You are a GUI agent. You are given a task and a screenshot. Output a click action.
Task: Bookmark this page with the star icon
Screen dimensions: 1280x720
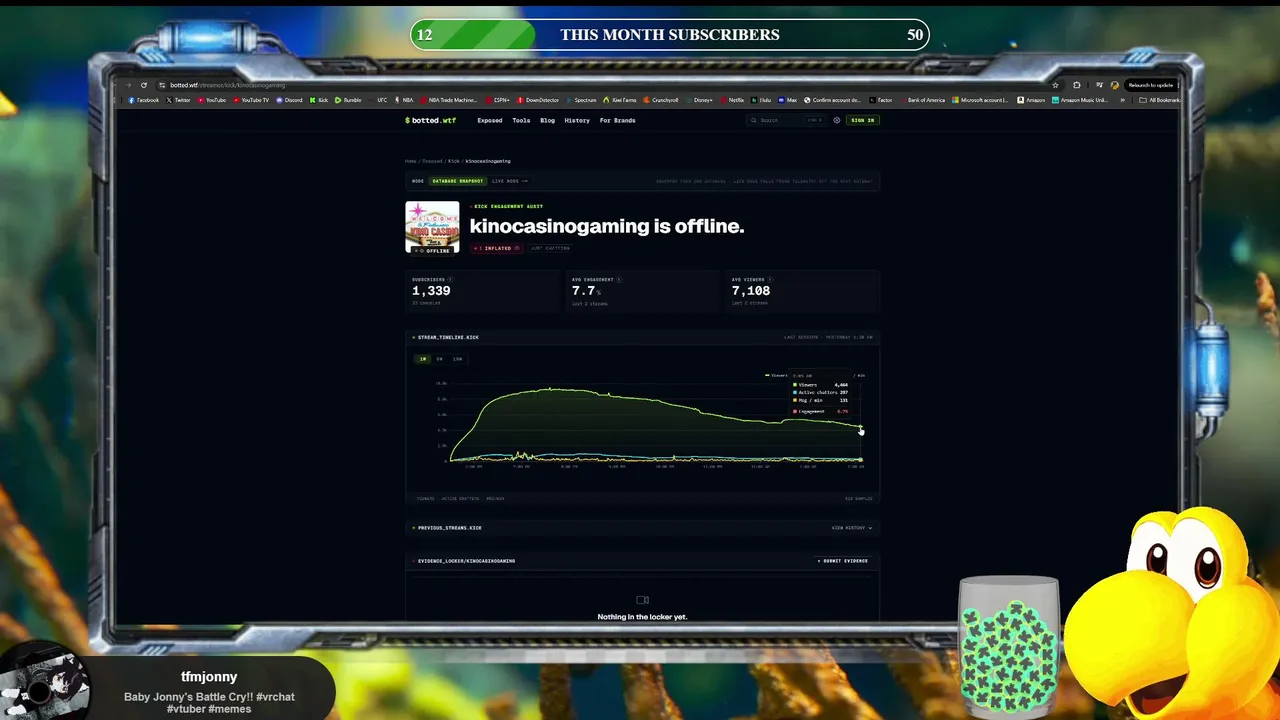1055,85
